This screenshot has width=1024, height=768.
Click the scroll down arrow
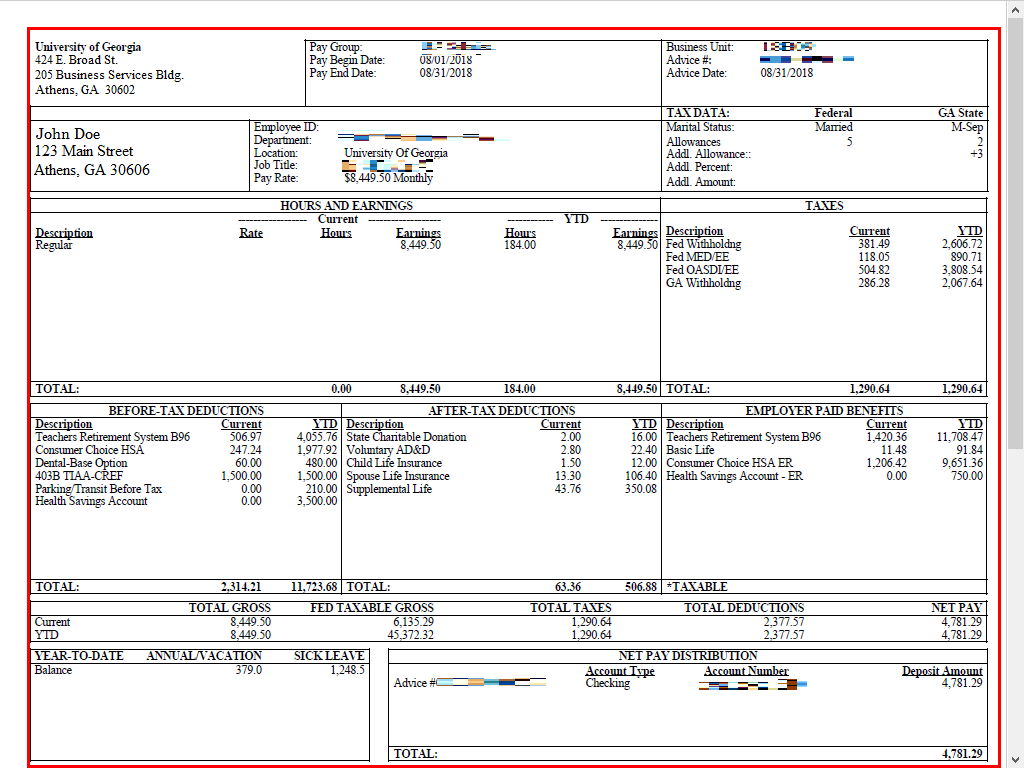click(x=1015, y=760)
